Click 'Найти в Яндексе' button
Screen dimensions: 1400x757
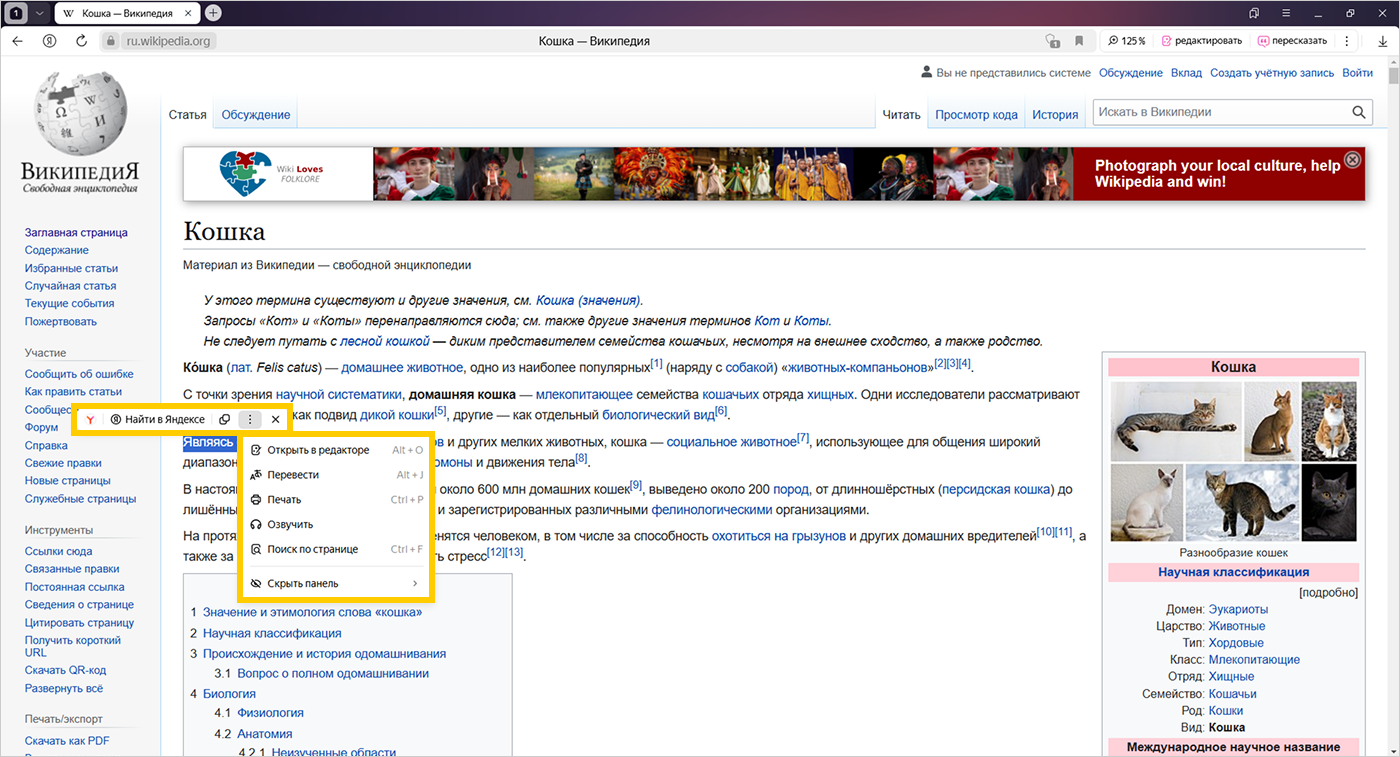pyautogui.click(x=158, y=420)
